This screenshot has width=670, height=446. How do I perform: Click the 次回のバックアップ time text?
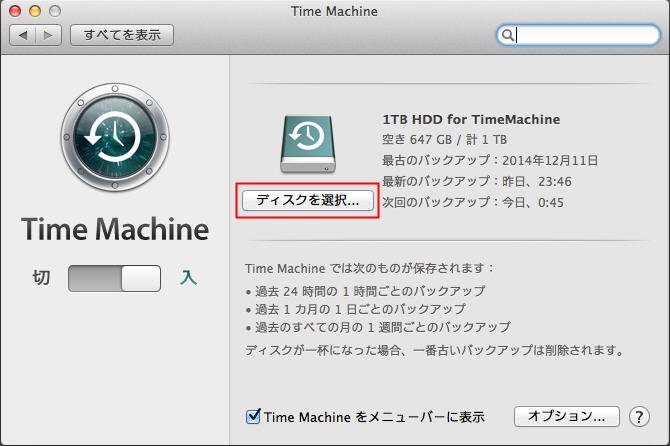473,202
